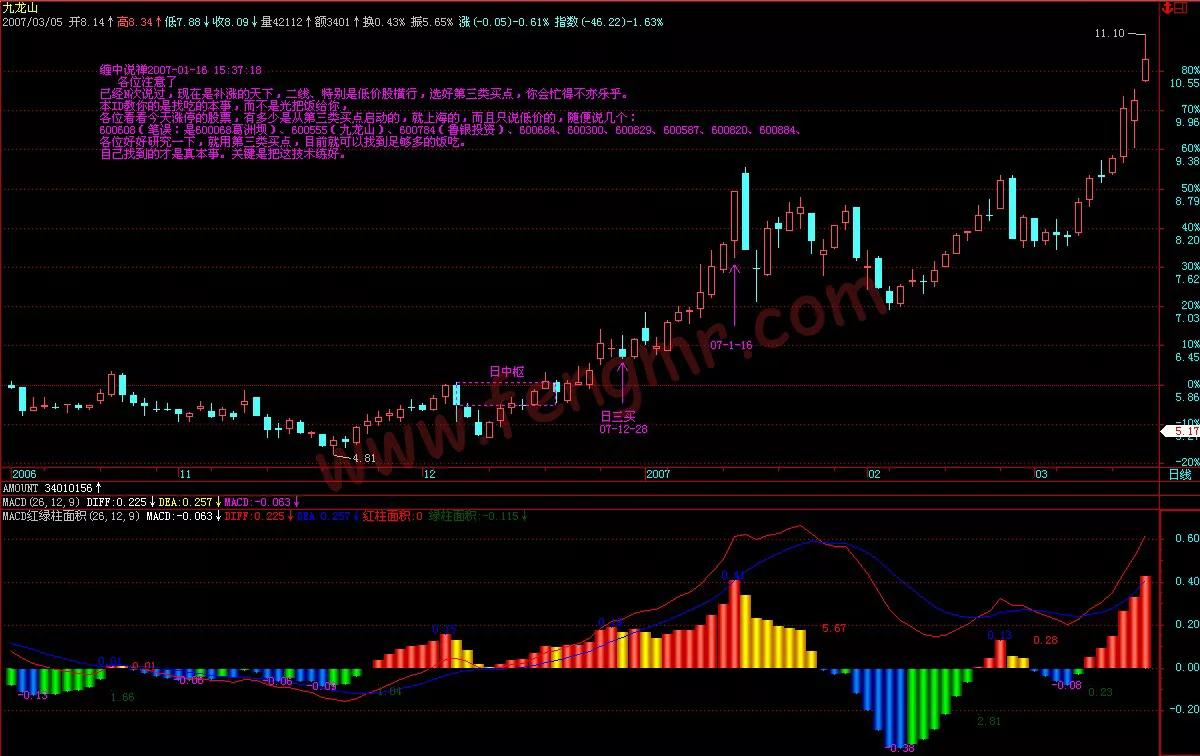The image size is (1200, 756).
Task: Click the MACD红绿柱面积(26,12,9) indicator title
Action: coord(72,516)
